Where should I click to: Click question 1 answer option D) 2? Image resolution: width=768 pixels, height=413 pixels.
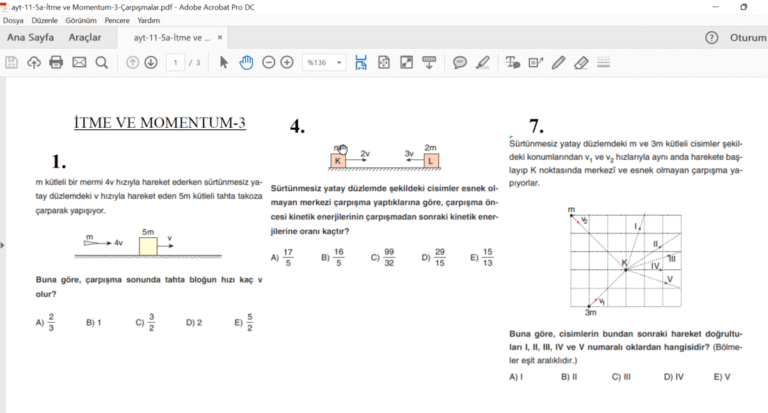click(194, 323)
